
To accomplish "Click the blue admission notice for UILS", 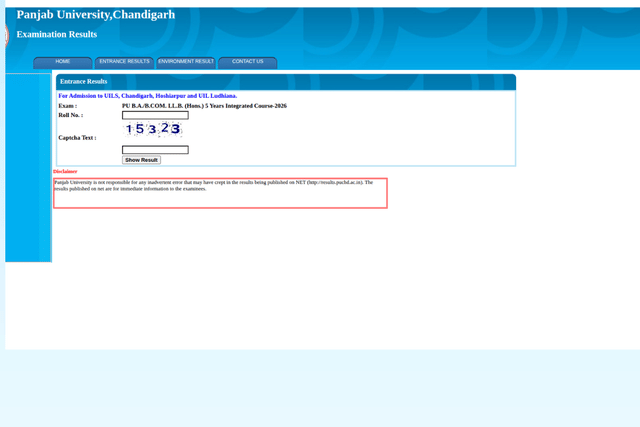I will click(148, 96).
